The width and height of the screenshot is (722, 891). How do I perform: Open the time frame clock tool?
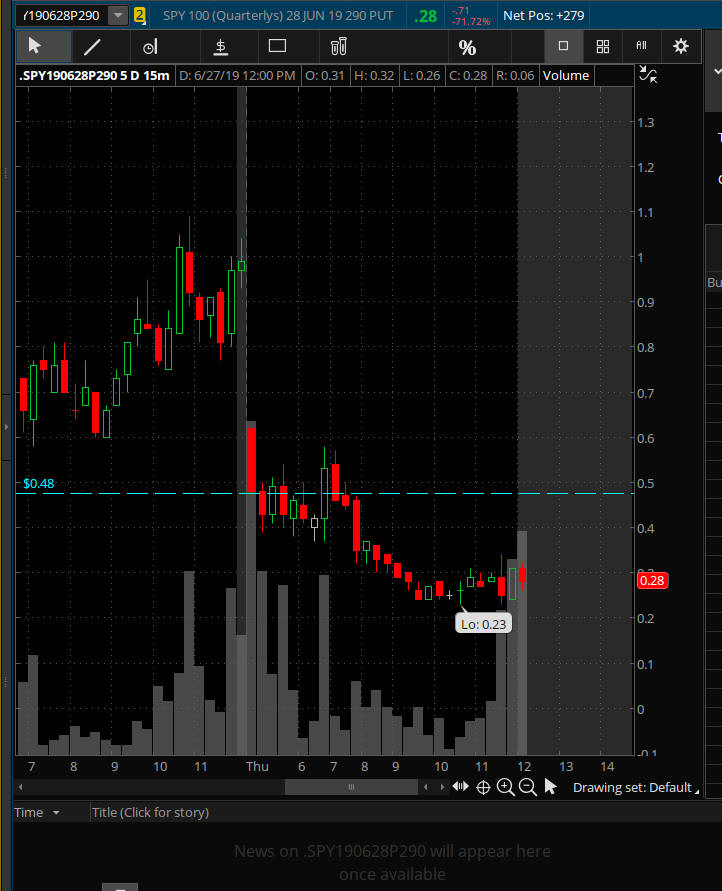(150, 47)
